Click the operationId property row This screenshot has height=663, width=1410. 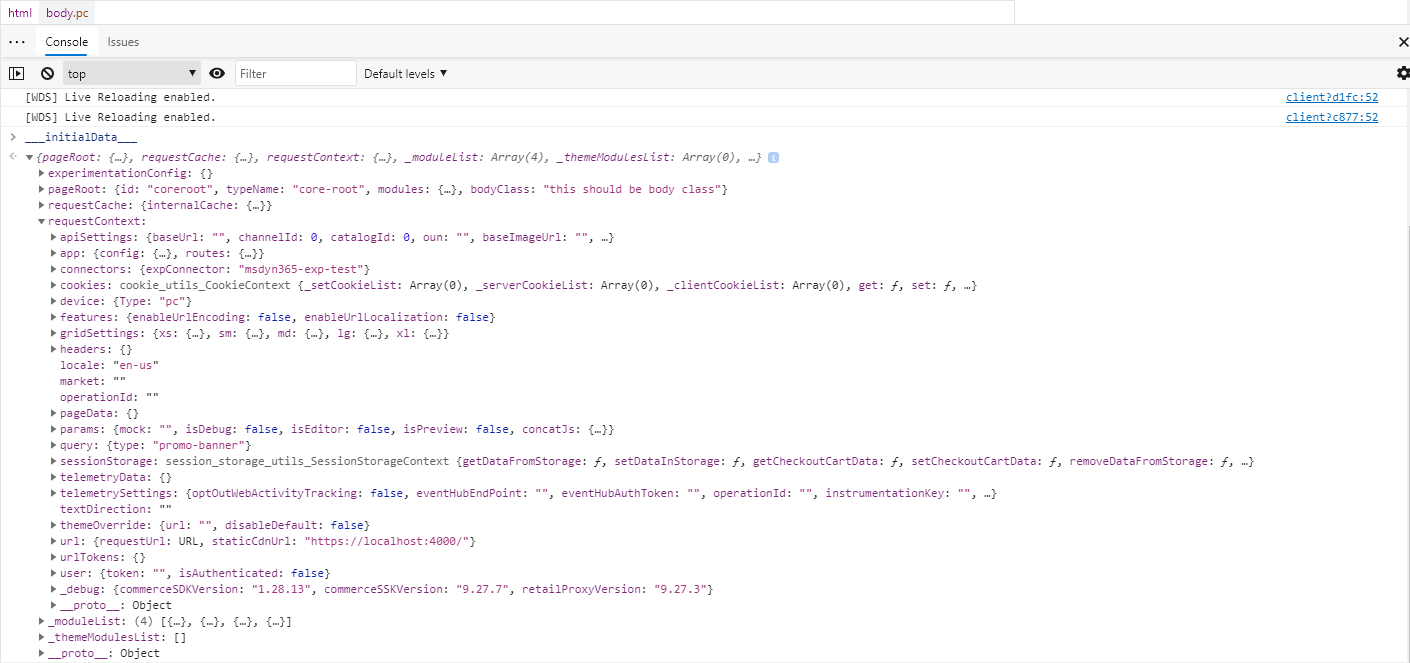110,397
